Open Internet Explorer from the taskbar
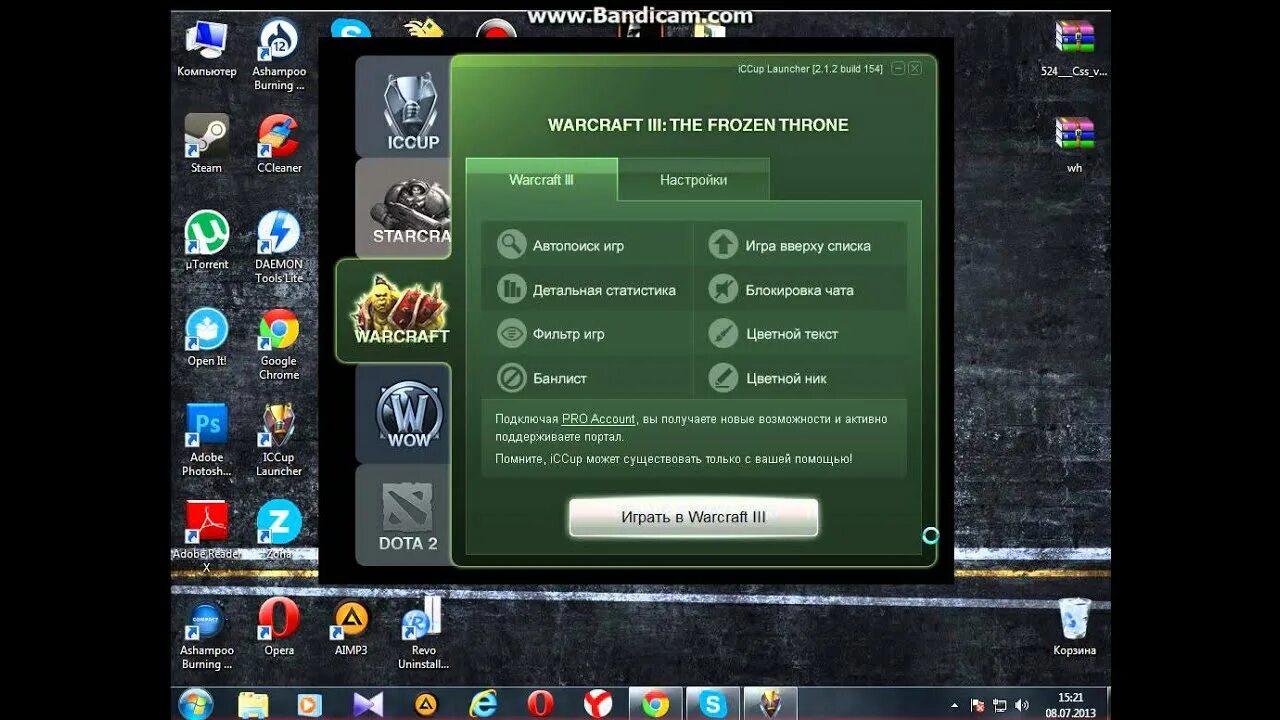 (x=484, y=704)
